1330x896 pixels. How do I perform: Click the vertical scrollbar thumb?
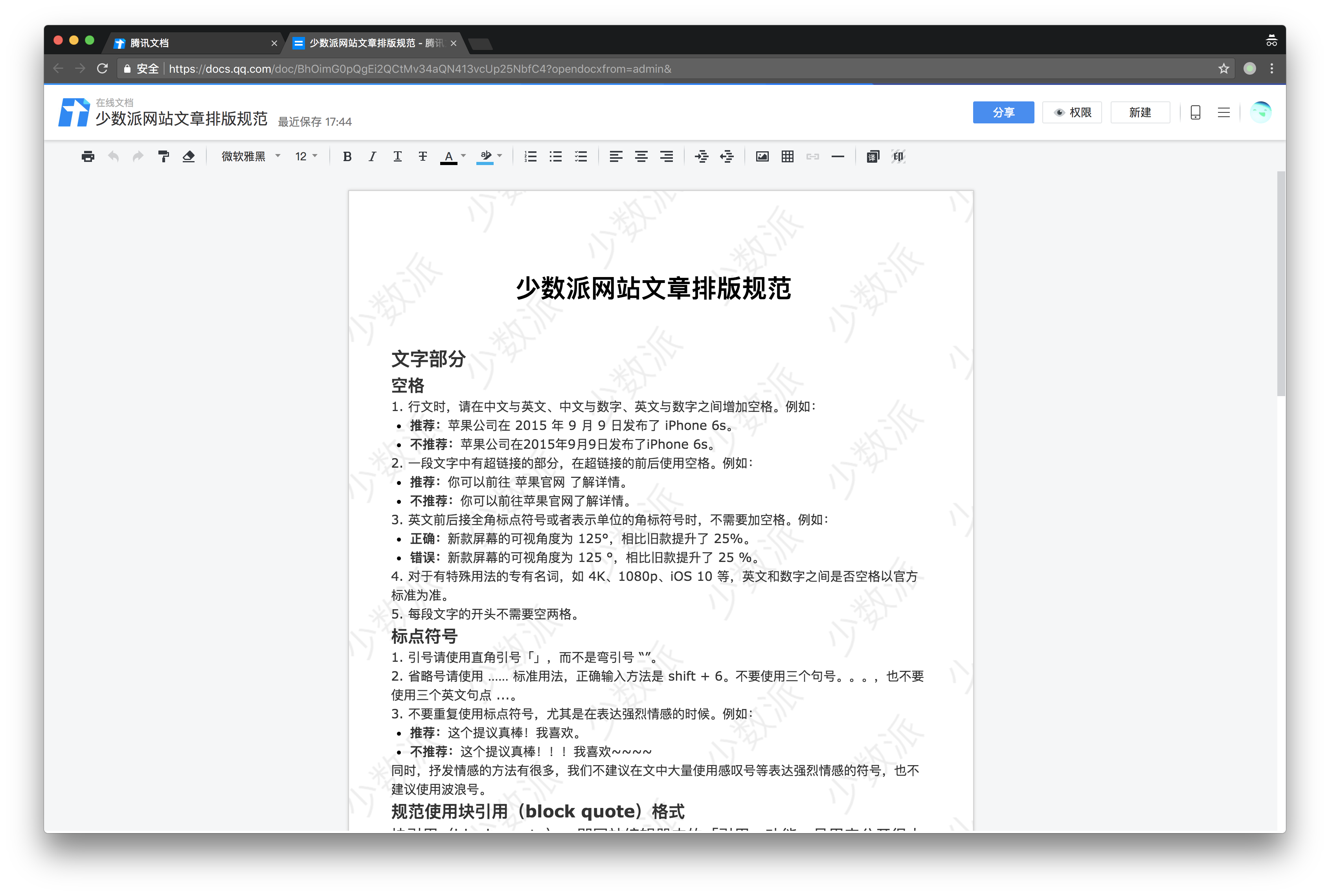click(1281, 283)
